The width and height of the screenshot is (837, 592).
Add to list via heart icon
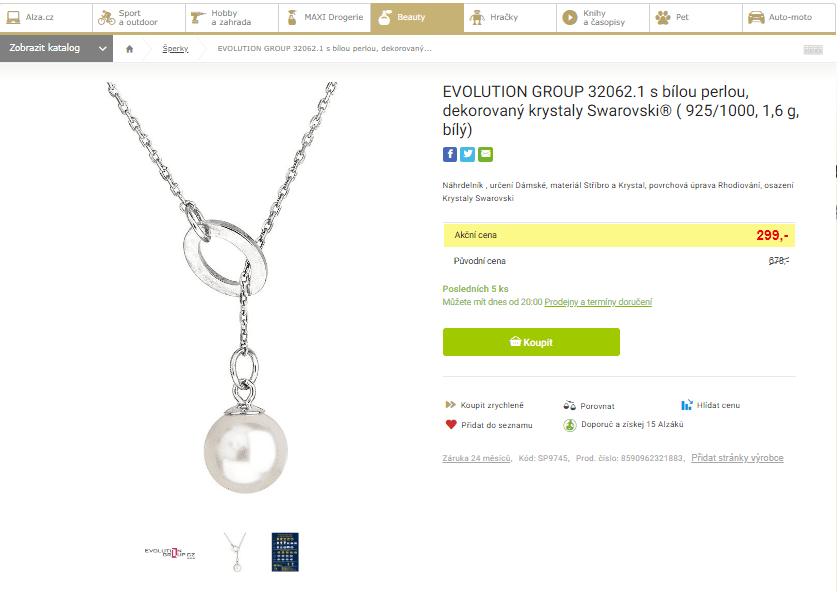point(451,425)
